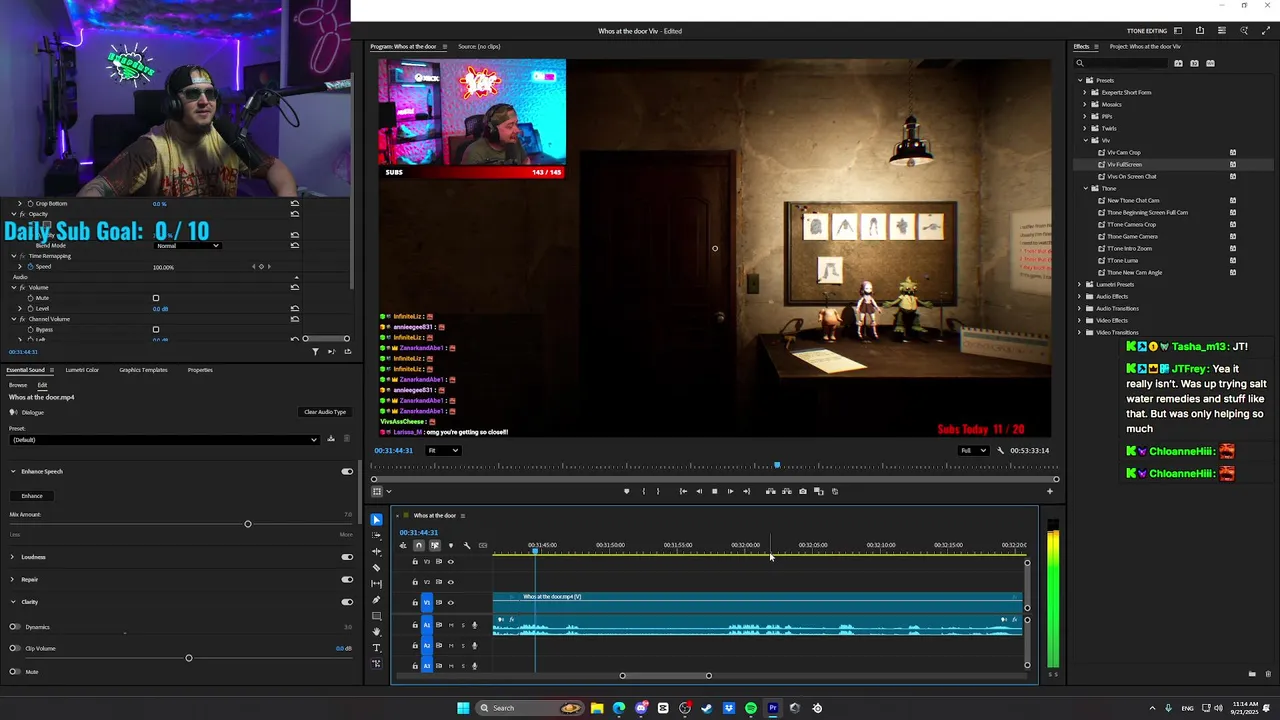
Task: Toggle the Clarity switch
Action: 347,602
